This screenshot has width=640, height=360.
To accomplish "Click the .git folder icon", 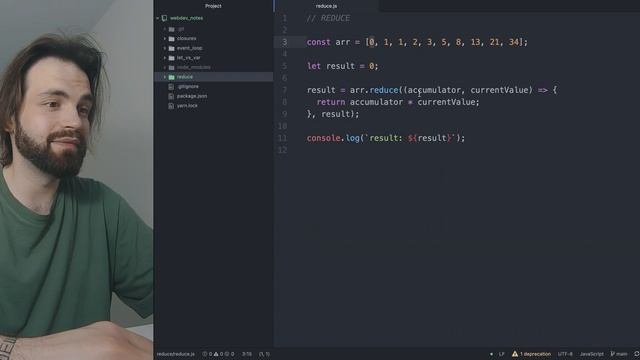I will click(171, 29).
